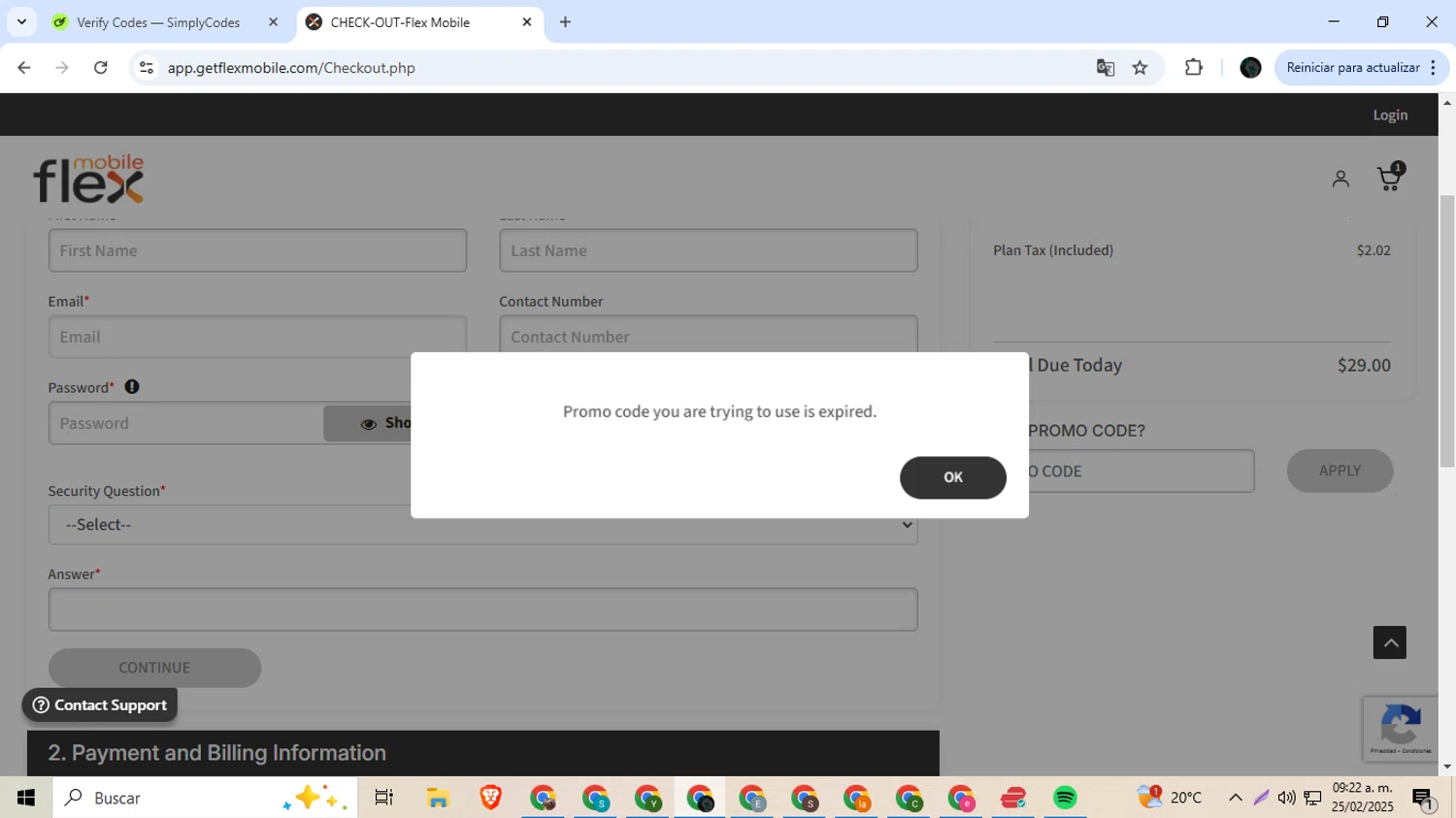Image resolution: width=1456 pixels, height=818 pixels.
Task: Open the network tray icon
Action: [x=1312, y=798]
